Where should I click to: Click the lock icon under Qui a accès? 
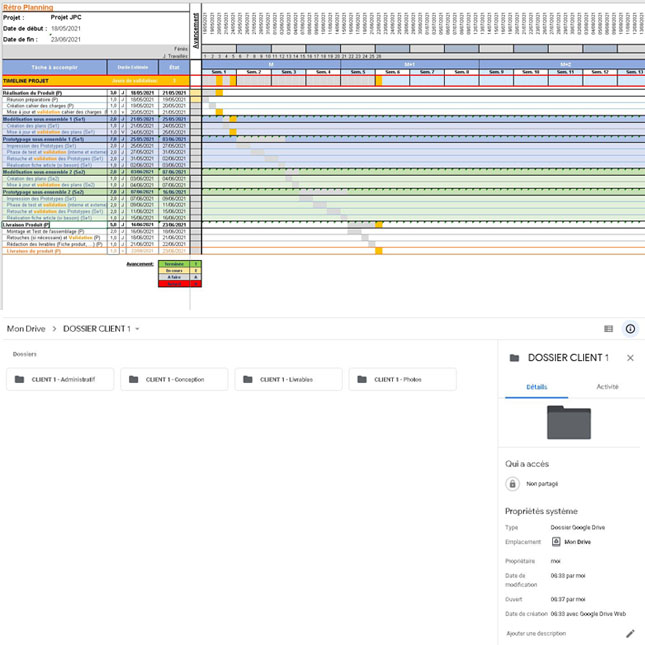click(514, 482)
